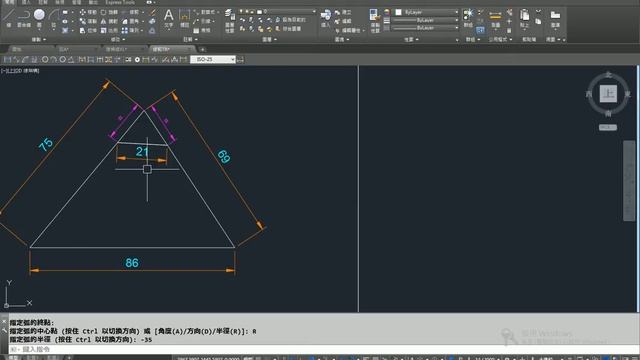Click the Insert Block icon
The width and height of the screenshot is (640, 360).
[325, 18]
